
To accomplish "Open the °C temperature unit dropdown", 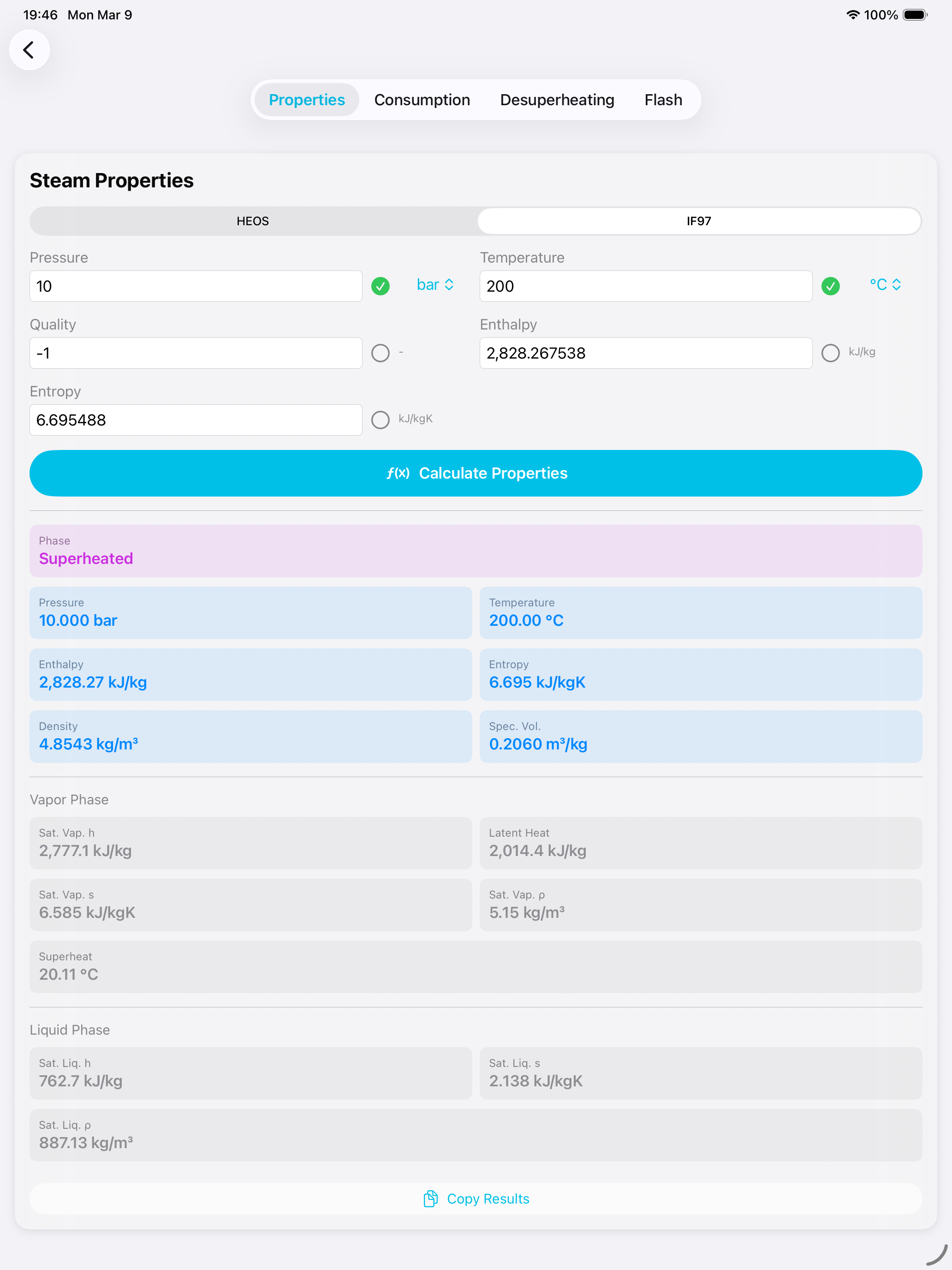I will coord(885,285).
